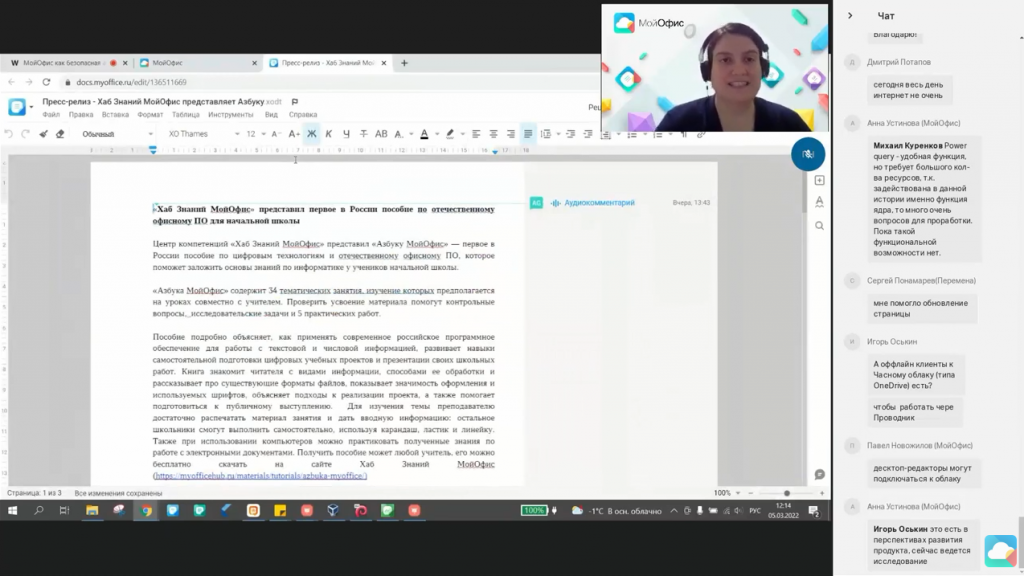Click the Undo arrow in the toolbar
Screen dimensions: 1024x576
[x=8, y=134]
